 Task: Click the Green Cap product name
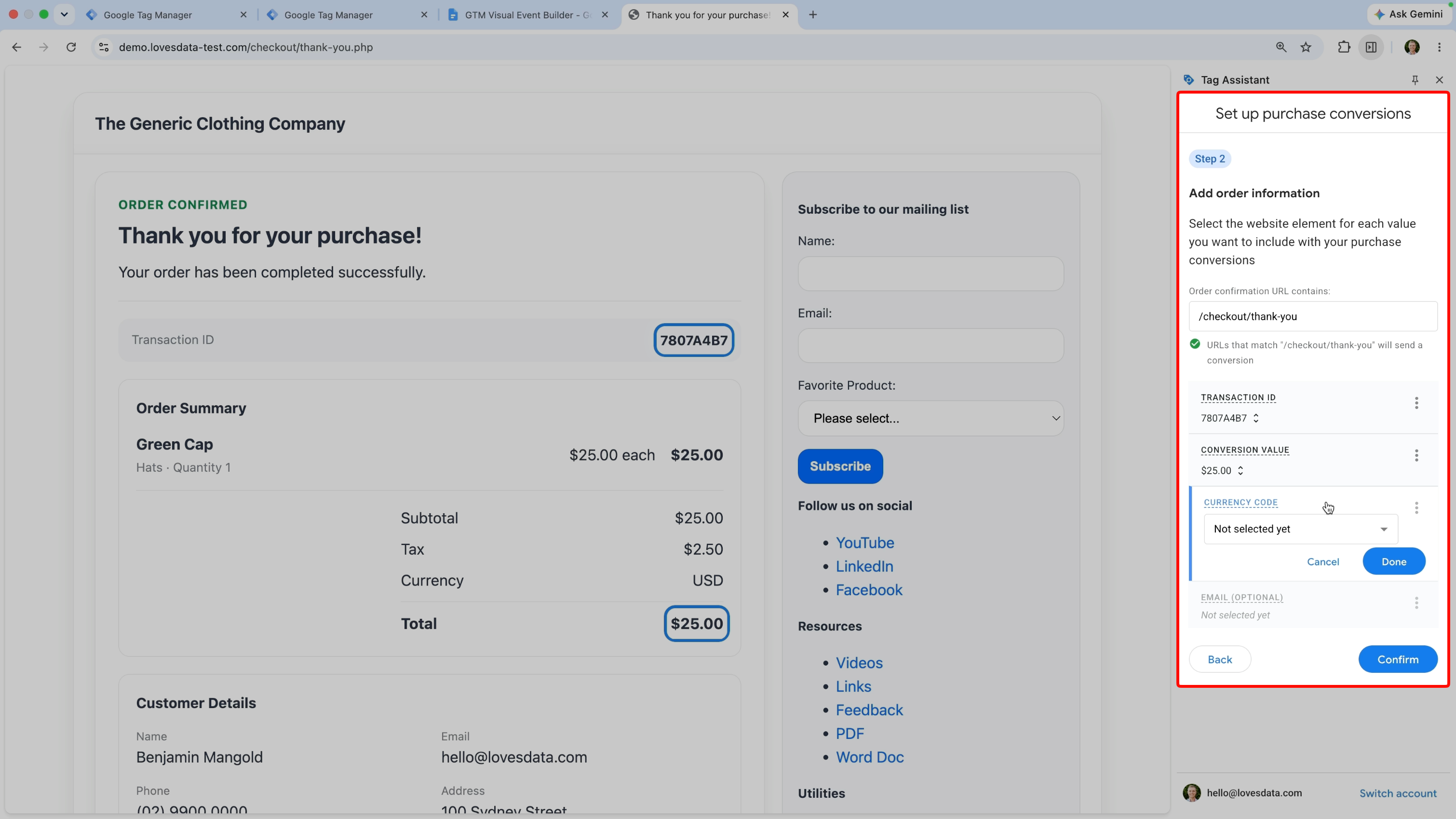pyautogui.click(x=174, y=444)
